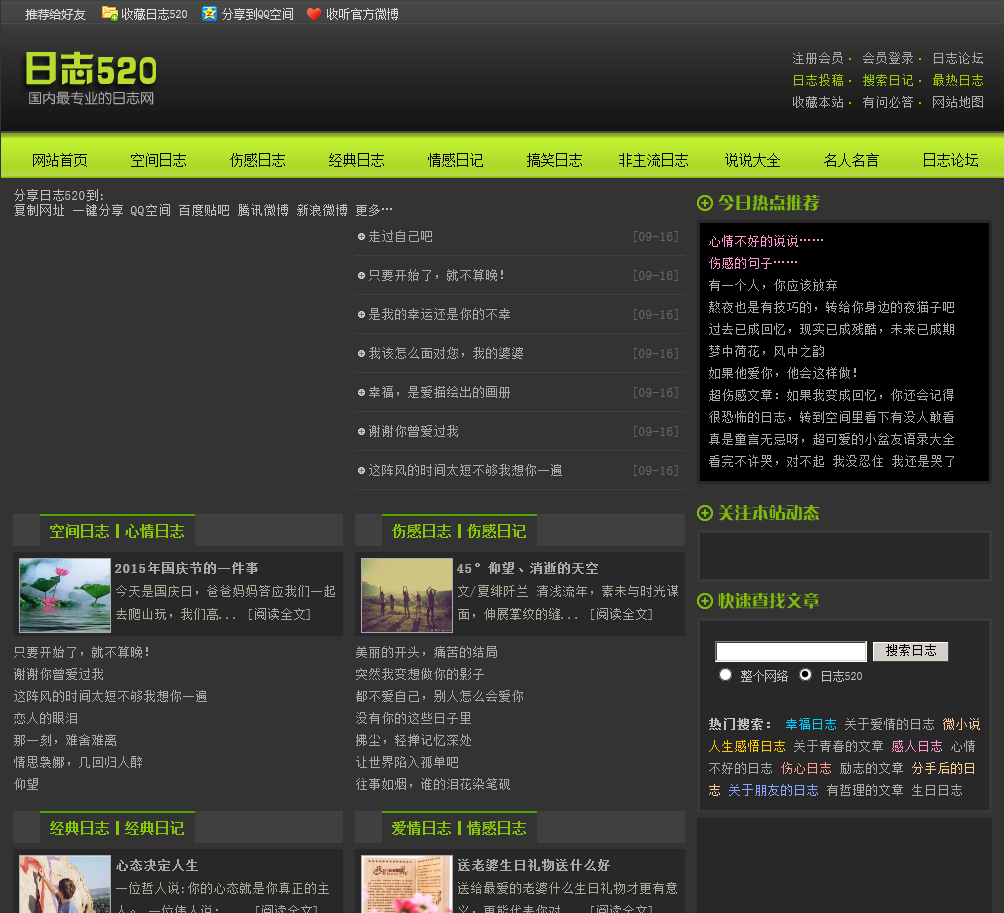Click the star icon beside 分享到QQ空间
The width and height of the screenshot is (1004, 913).
click(x=209, y=13)
